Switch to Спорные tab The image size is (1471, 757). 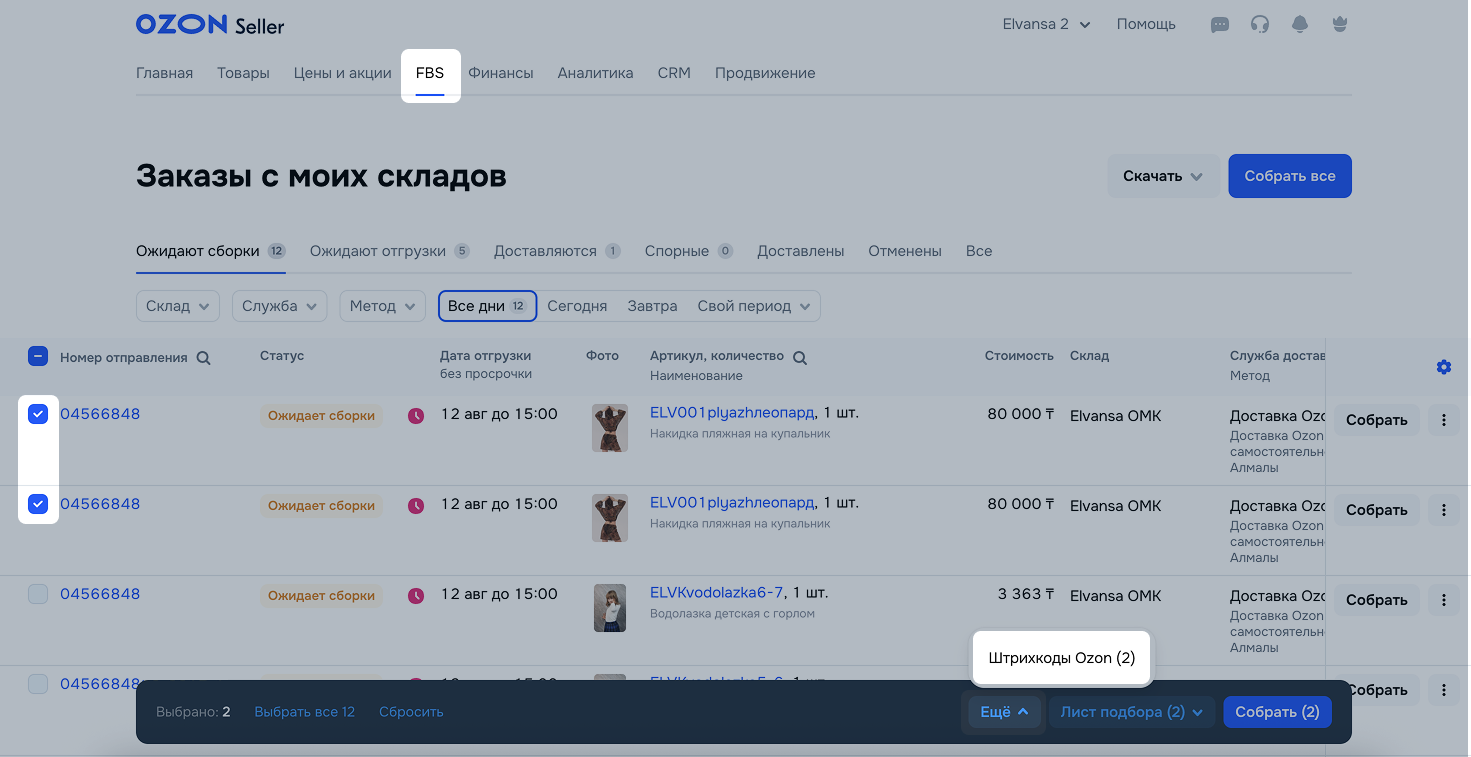pyautogui.click(x=689, y=251)
